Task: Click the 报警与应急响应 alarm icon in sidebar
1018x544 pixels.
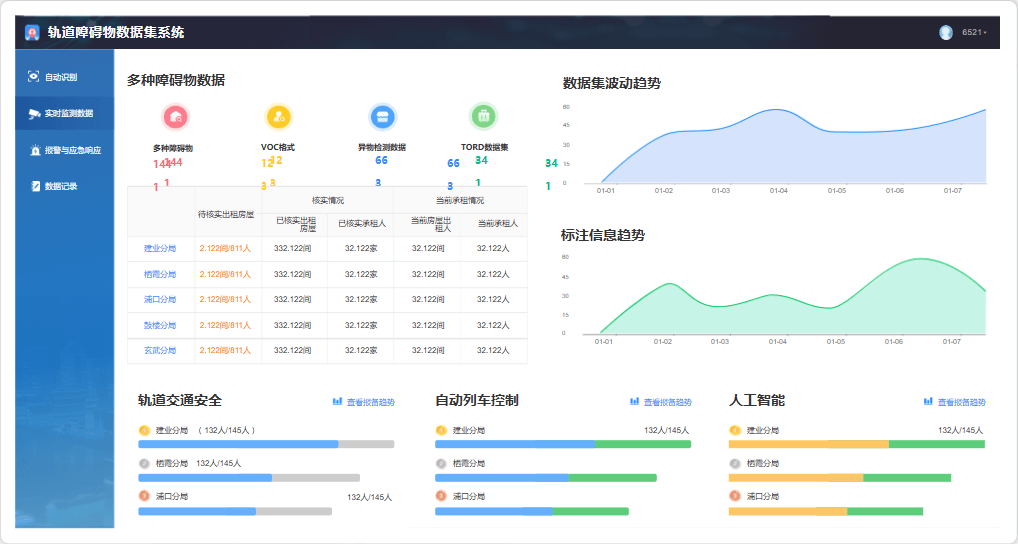Action: pos(34,150)
